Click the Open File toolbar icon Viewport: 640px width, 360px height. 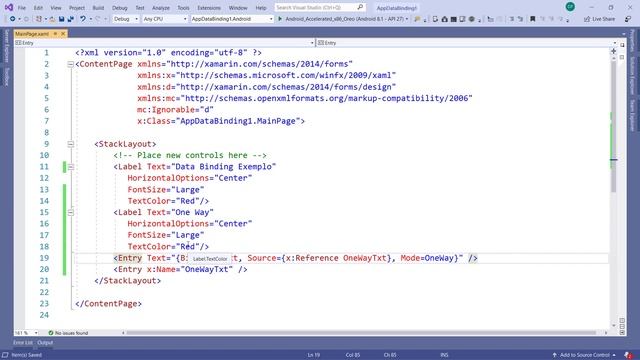pos(52,19)
